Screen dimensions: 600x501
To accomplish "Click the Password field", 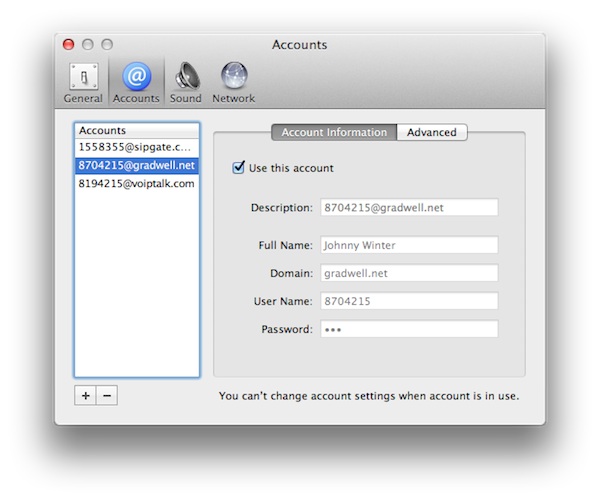I will 409,329.
